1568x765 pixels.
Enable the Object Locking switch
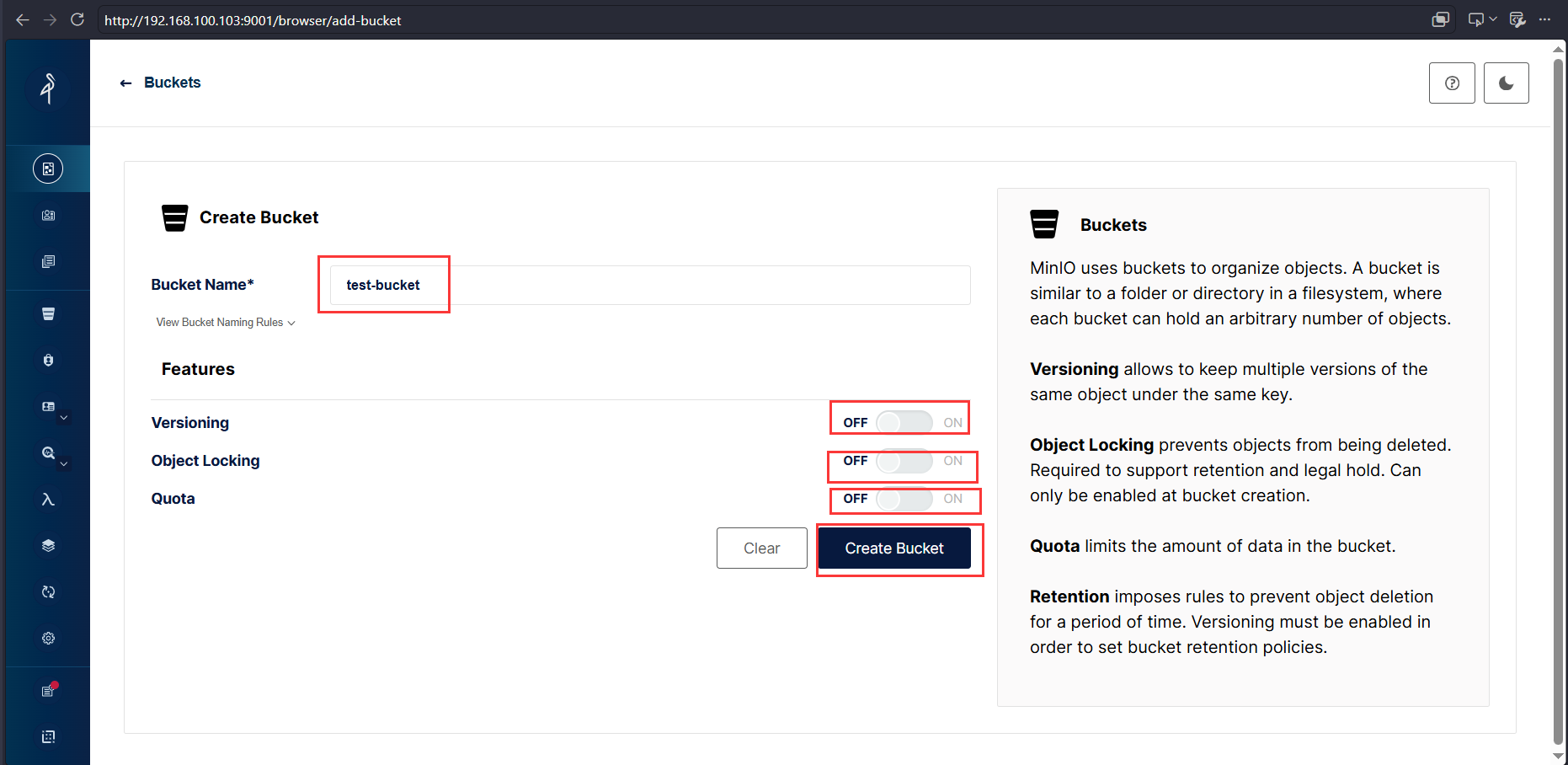[904, 461]
